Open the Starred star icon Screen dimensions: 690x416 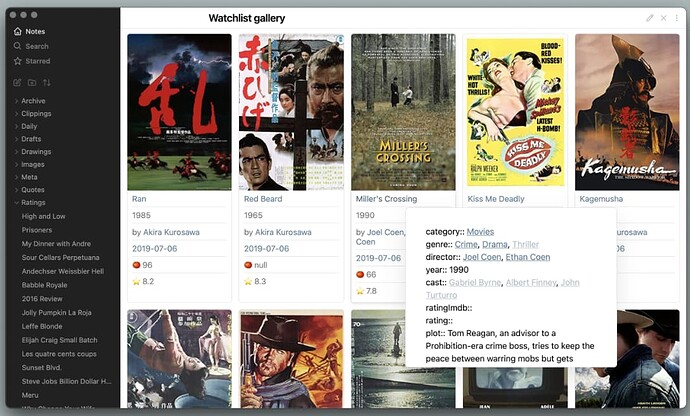(18, 61)
